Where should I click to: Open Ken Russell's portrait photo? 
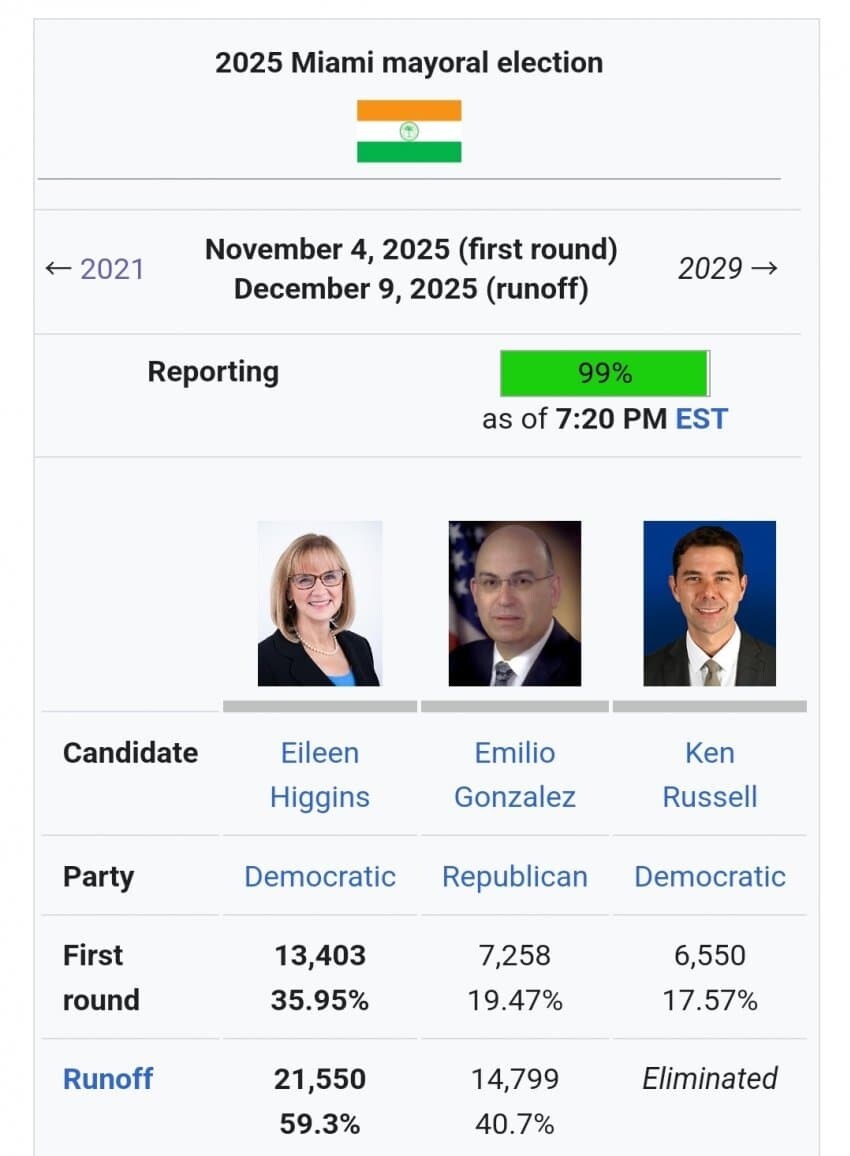[709, 603]
